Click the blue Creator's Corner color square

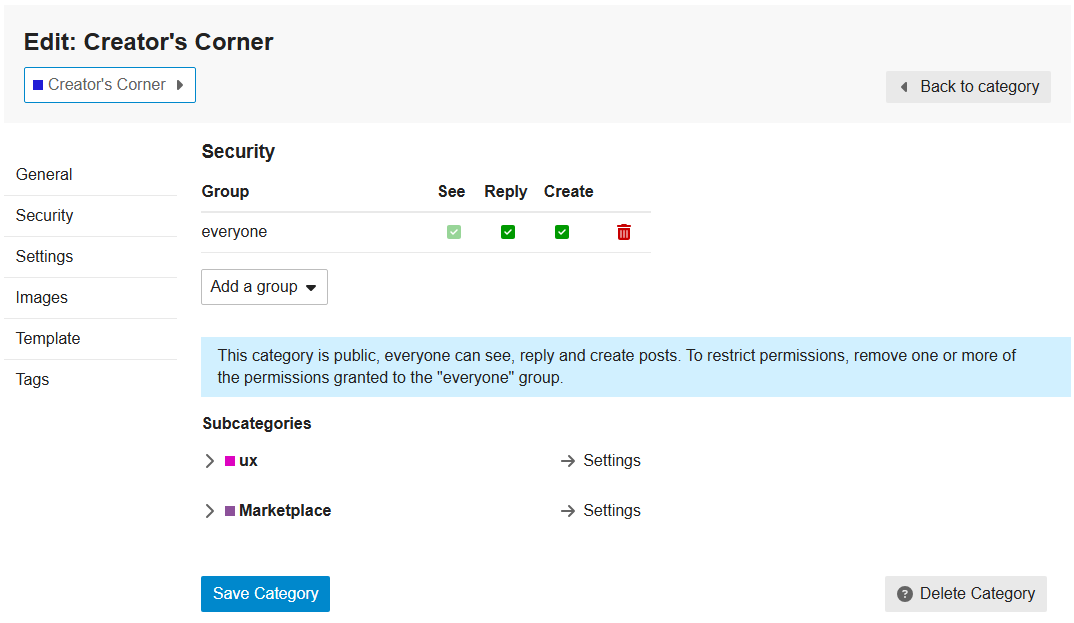(x=38, y=85)
